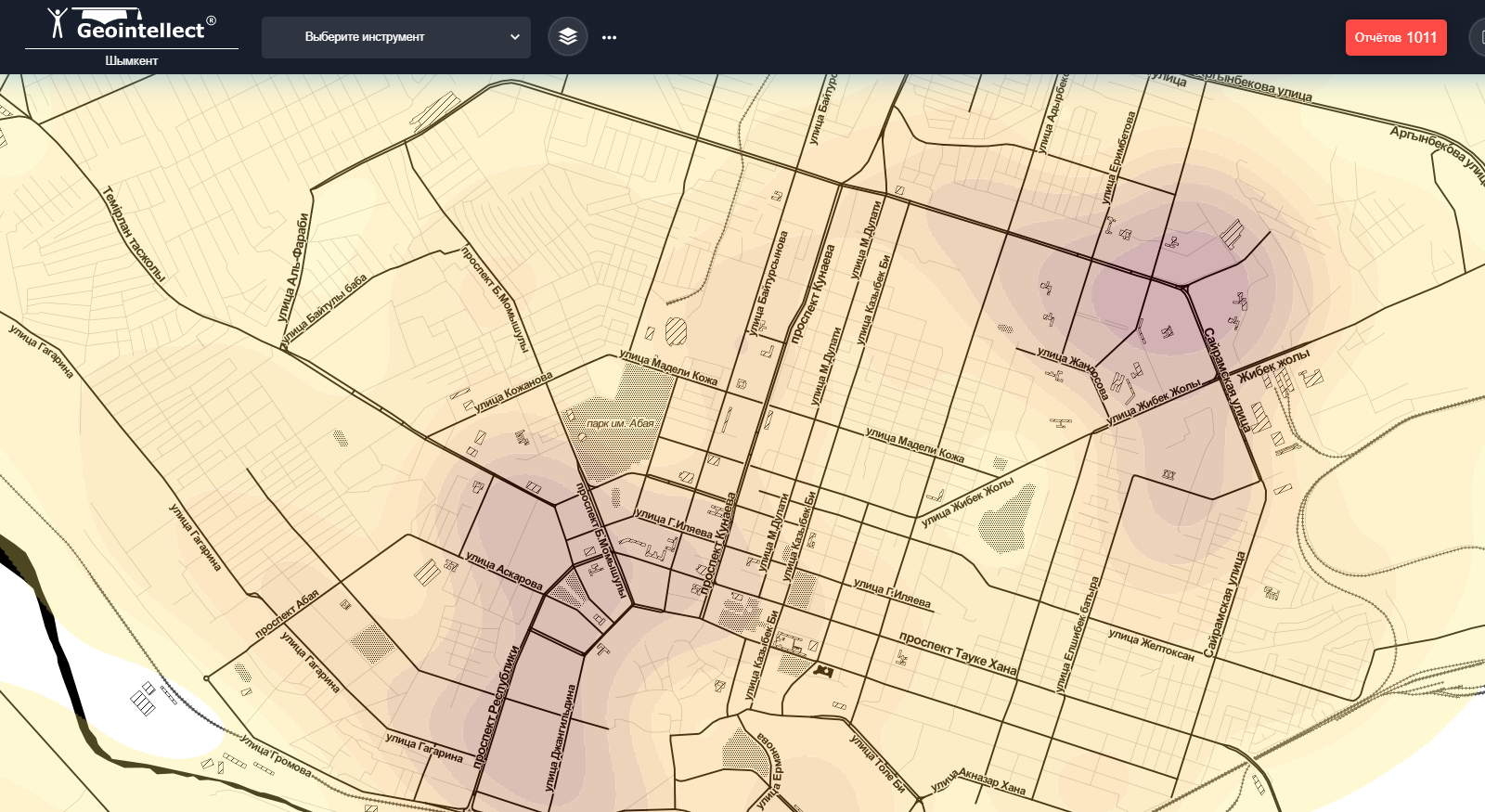The image size is (1485, 812).
Task: Open the Выберите инструмент dropdown
Action: coord(396,37)
